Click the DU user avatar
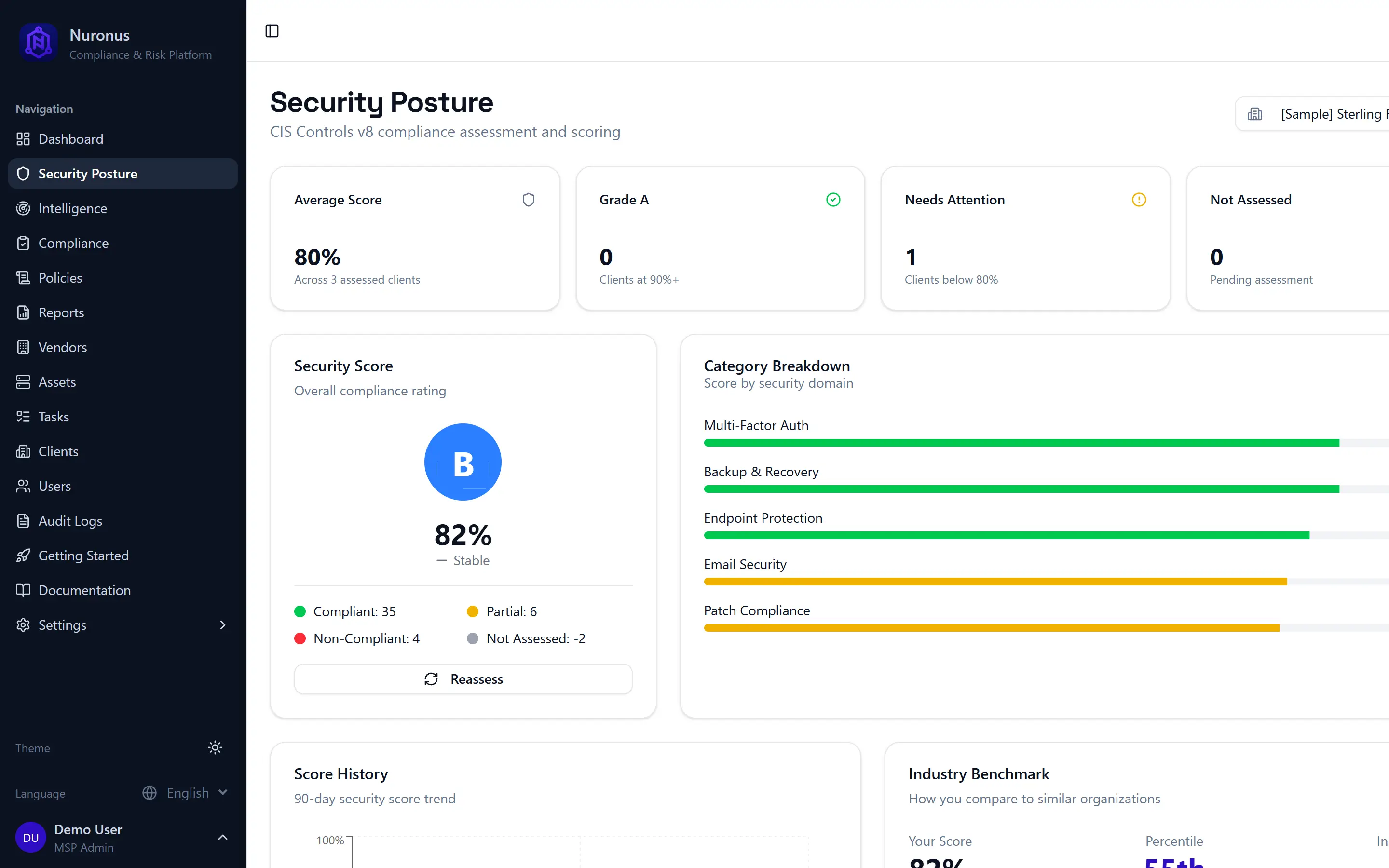The image size is (1389, 868). [x=31, y=838]
